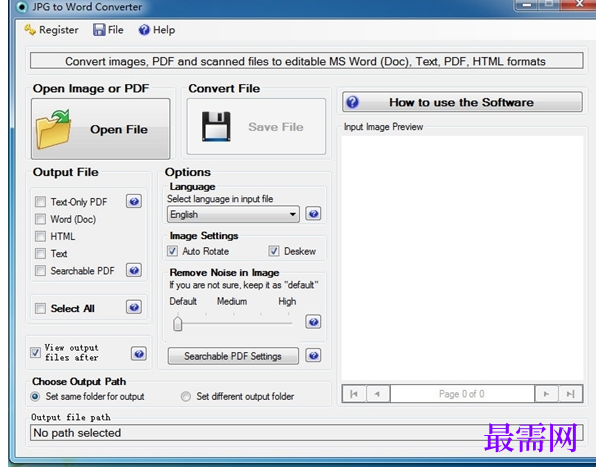The height and width of the screenshot is (469, 596).
Task: Open the Help menu
Action: (x=157, y=30)
